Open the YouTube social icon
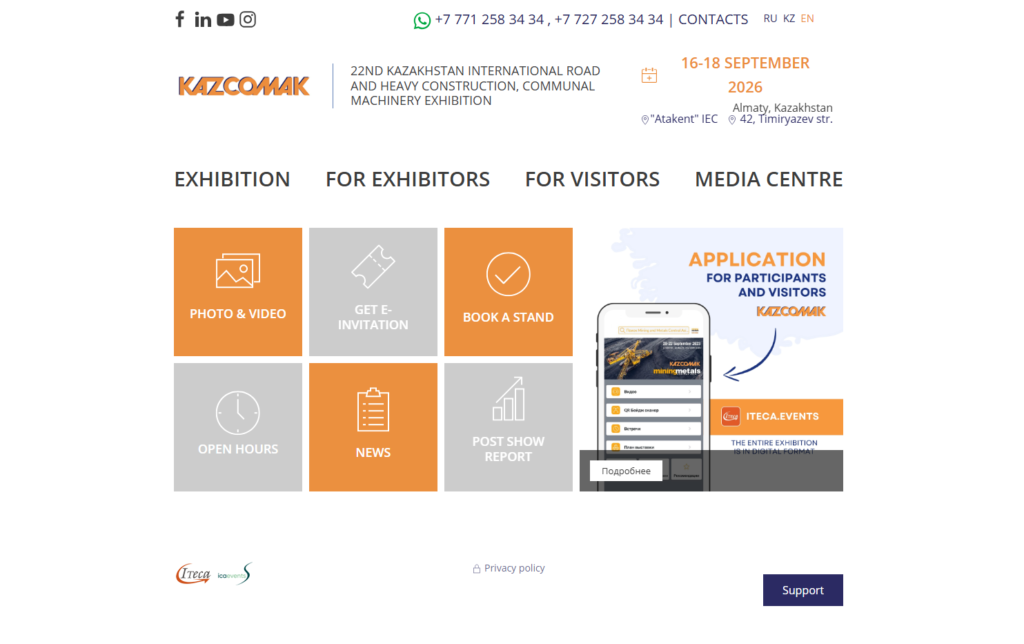The image size is (1024, 644). click(x=225, y=19)
